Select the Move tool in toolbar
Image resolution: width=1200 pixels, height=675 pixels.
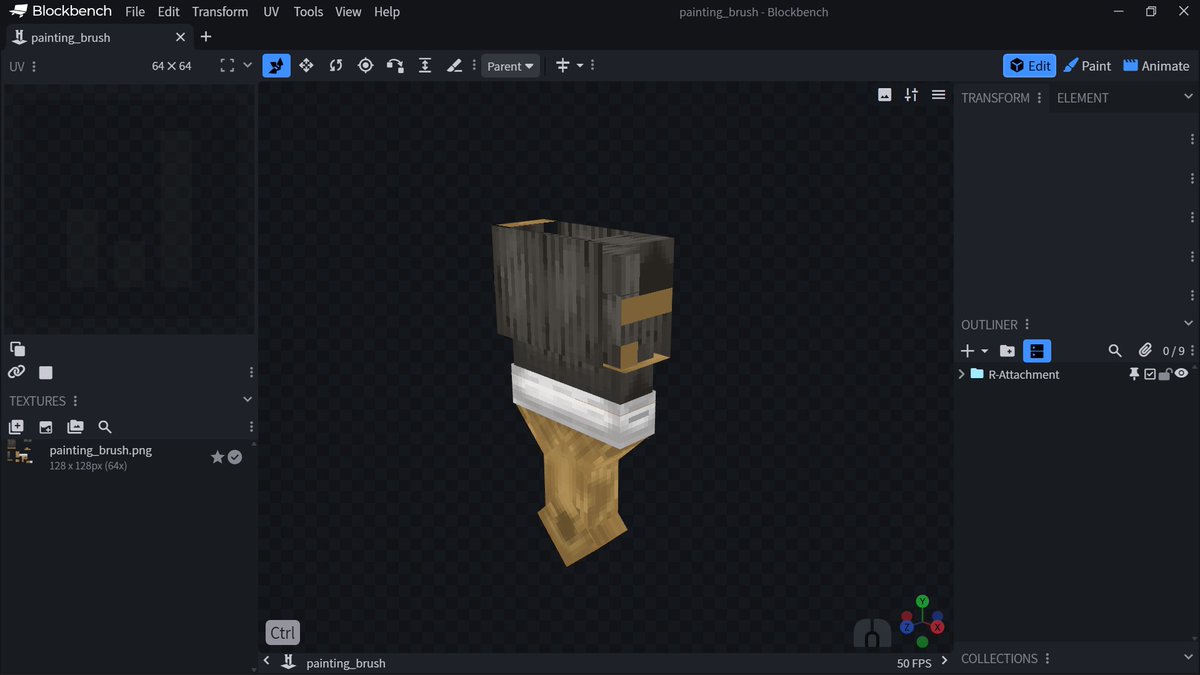[x=276, y=65]
